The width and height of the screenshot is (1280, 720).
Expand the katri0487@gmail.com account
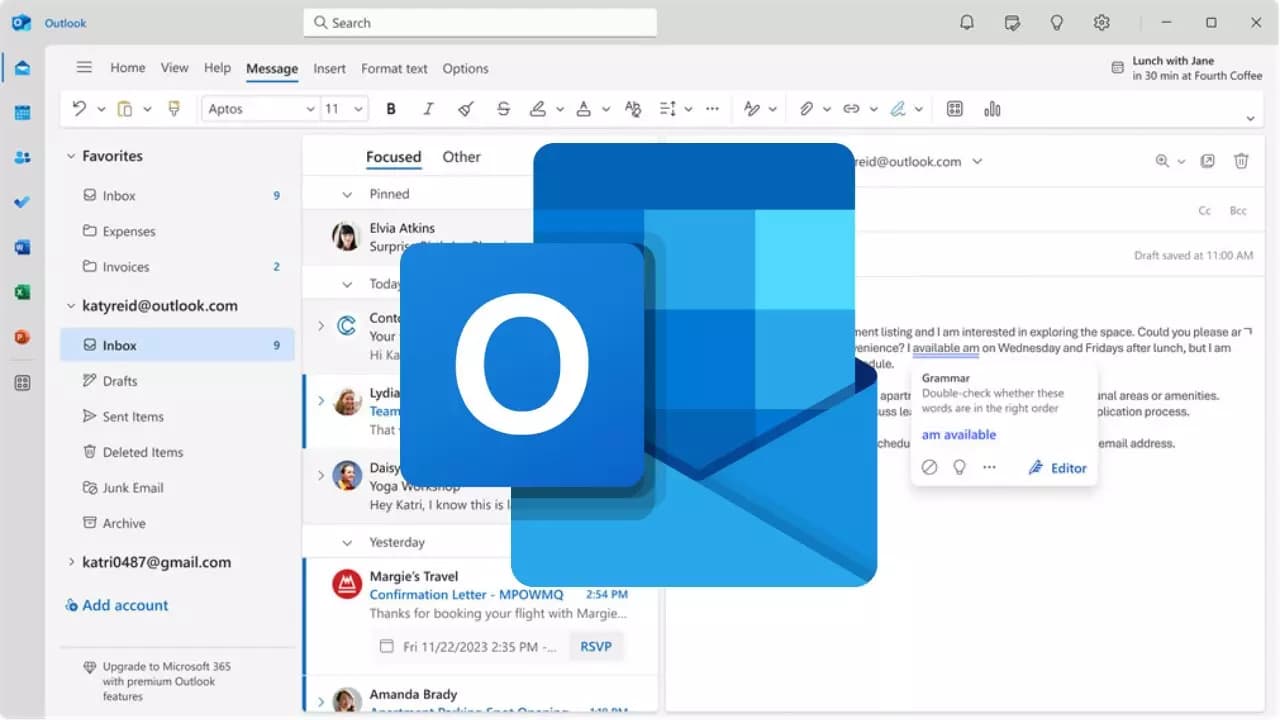tap(71, 562)
